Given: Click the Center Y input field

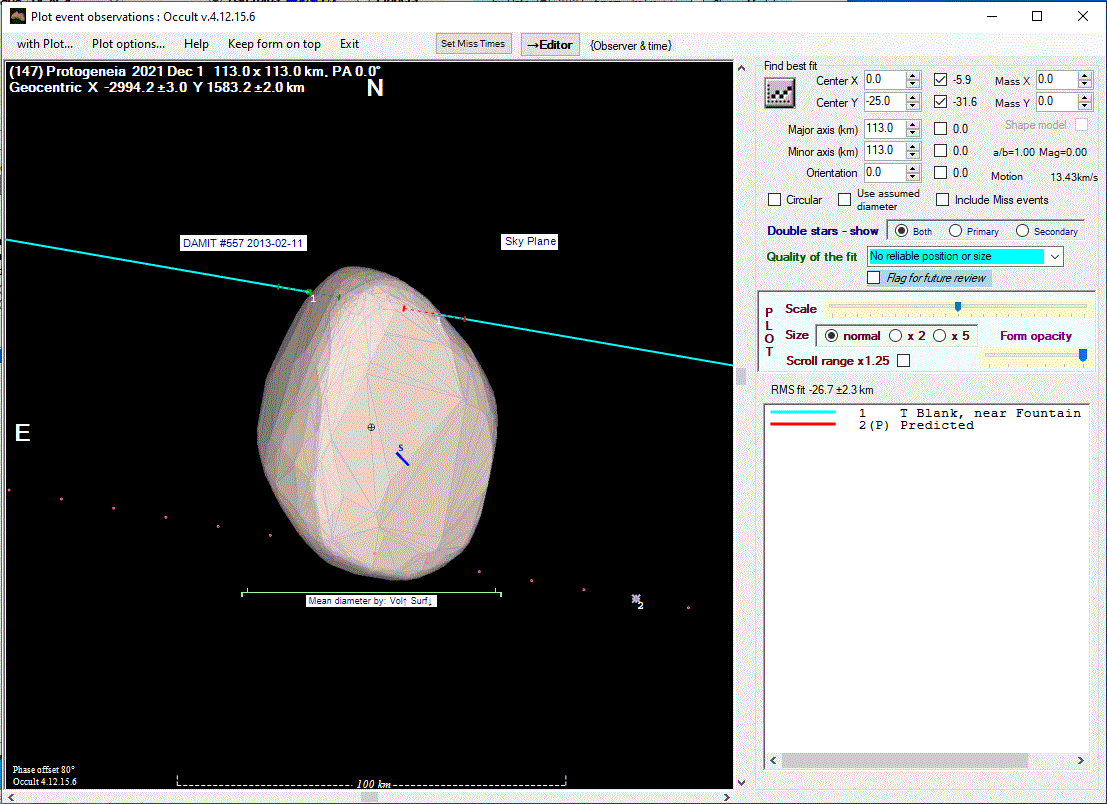Looking at the screenshot, I should coord(885,102).
